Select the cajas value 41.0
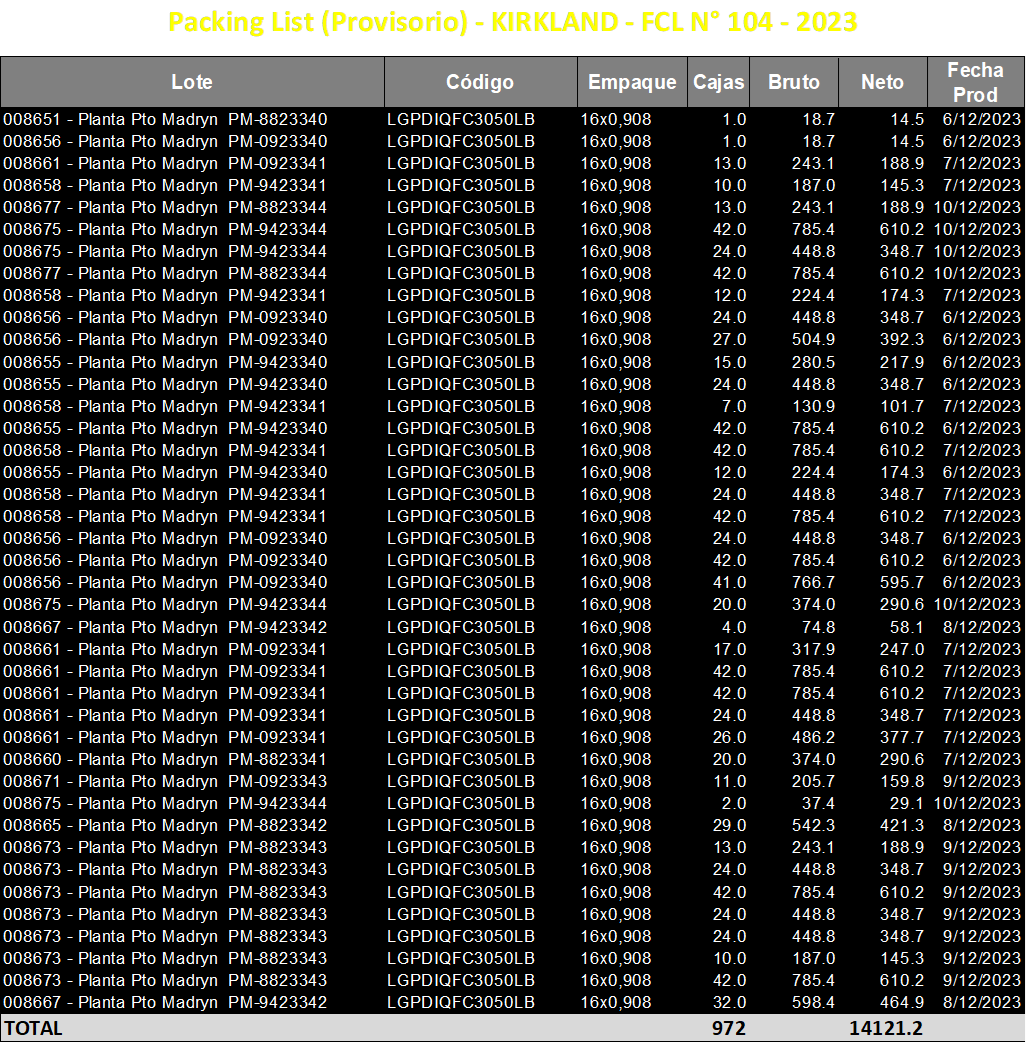Viewport: 1026px width, 1043px height. pos(729,583)
